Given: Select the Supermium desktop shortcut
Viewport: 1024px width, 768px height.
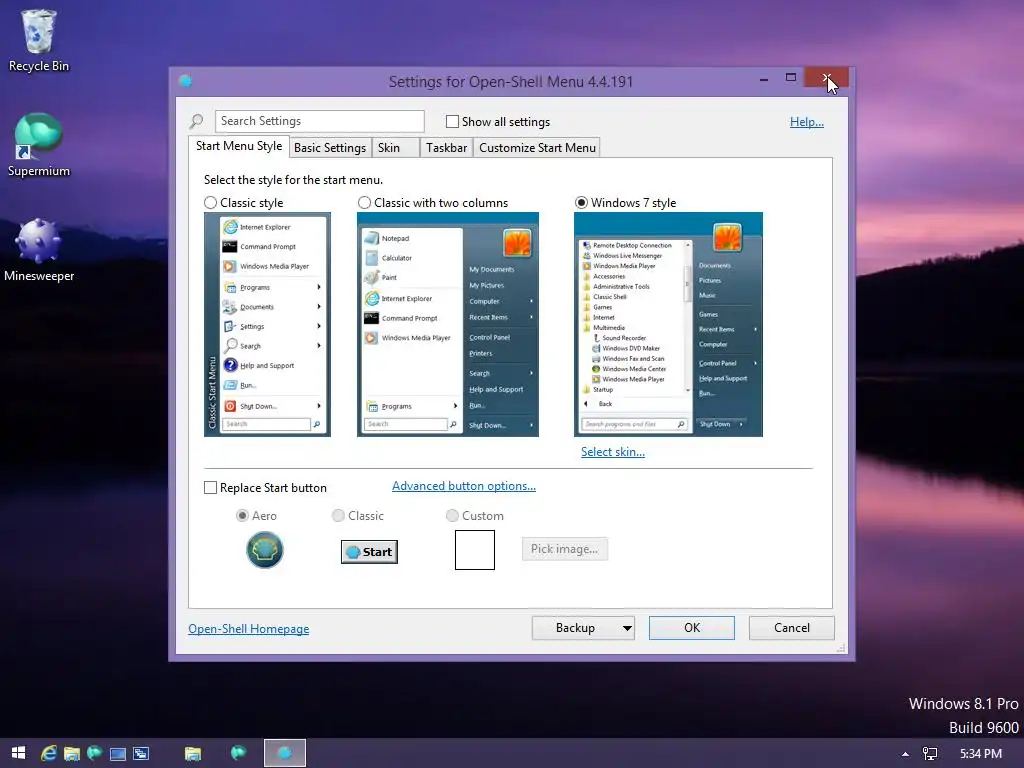Looking at the screenshot, I should pos(39,145).
